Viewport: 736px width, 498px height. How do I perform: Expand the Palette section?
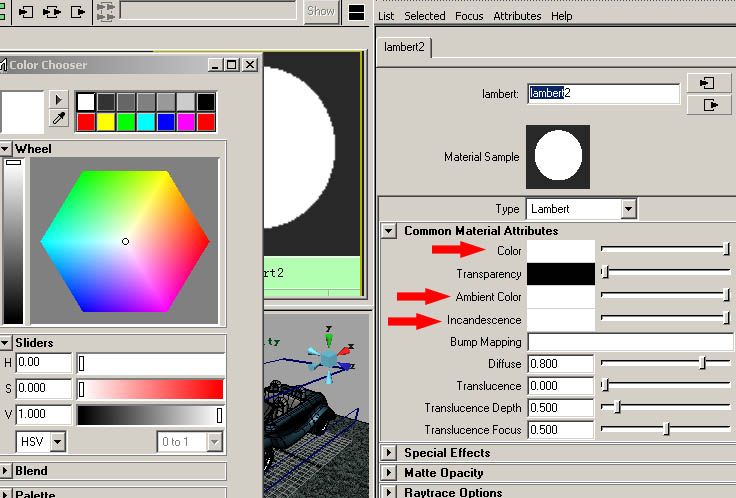pos(5,494)
